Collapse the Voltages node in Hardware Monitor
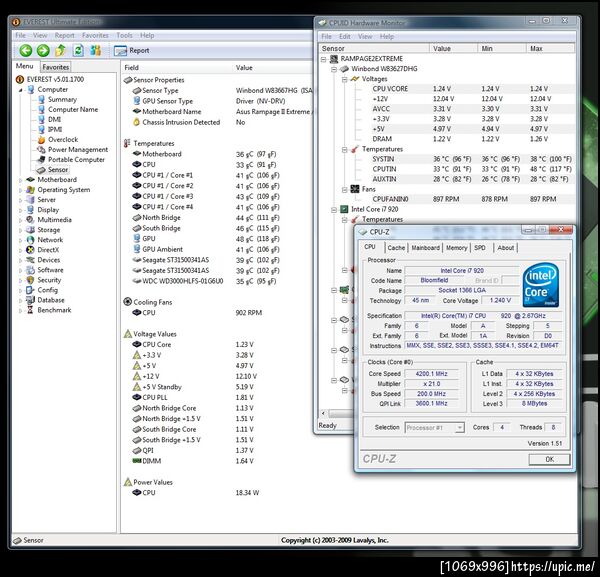This screenshot has width=600, height=577. pyautogui.click(x=344, y=79)
